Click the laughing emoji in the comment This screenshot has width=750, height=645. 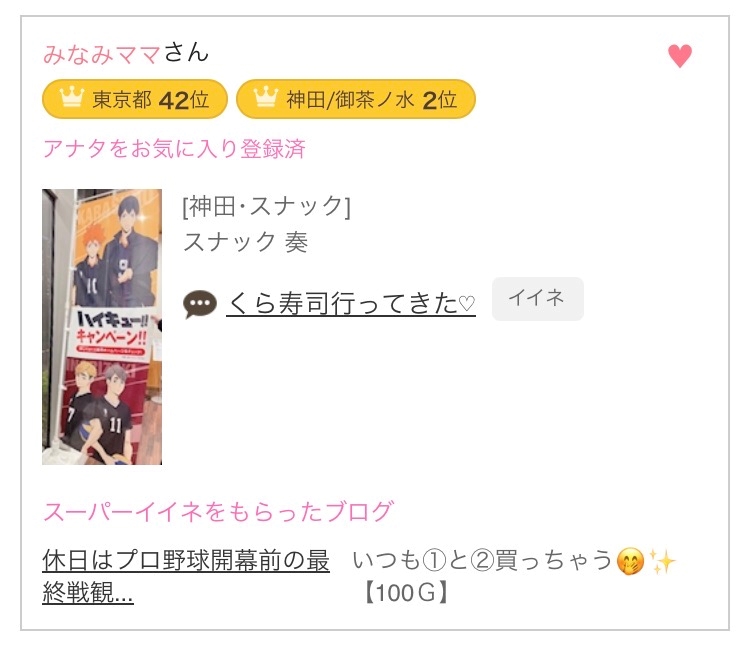point(630,561)
